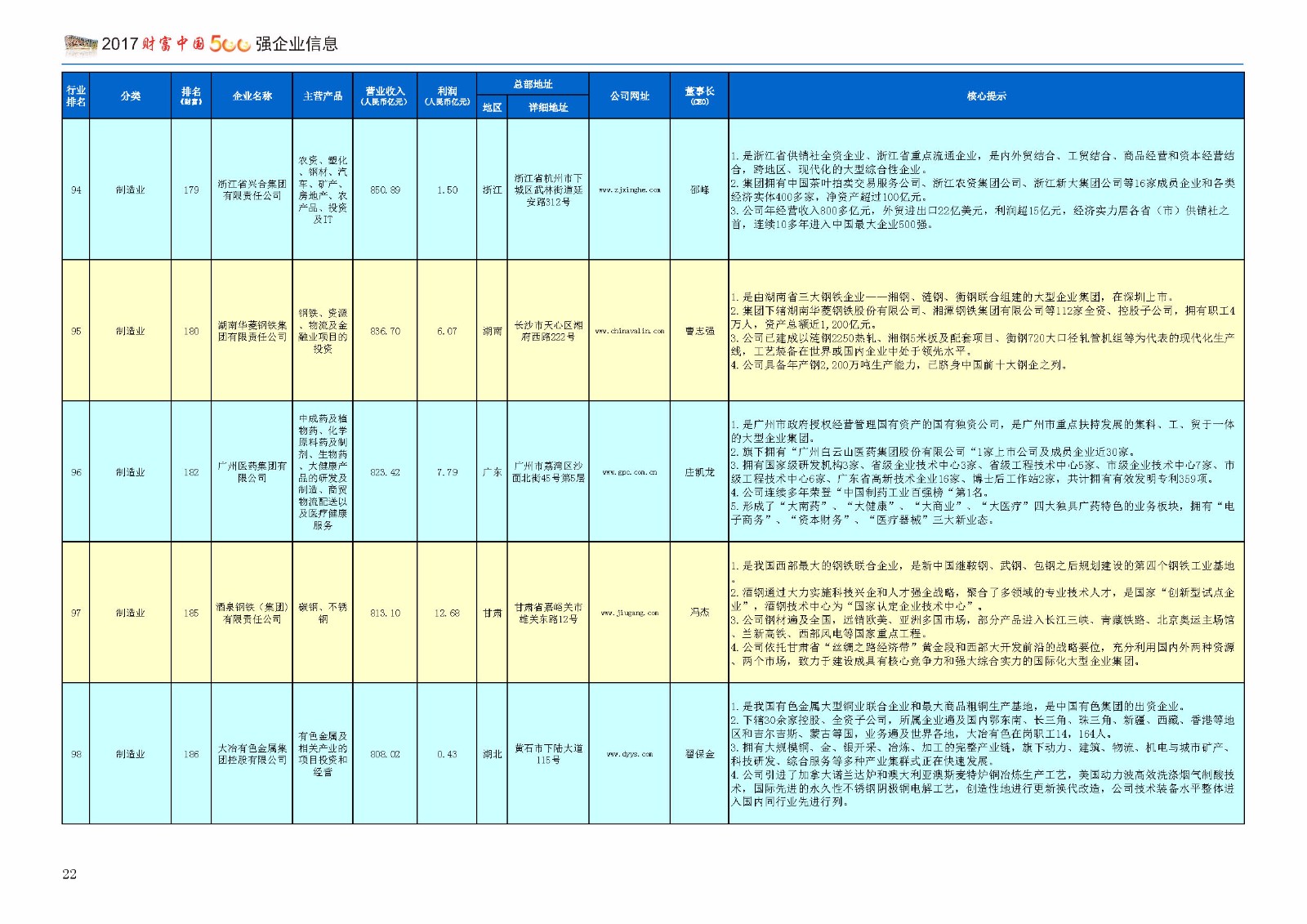Click company name 酒泉钢铁（集团）有限责任公司
This screenshot has height=924, width=1307.
[252, 613]
